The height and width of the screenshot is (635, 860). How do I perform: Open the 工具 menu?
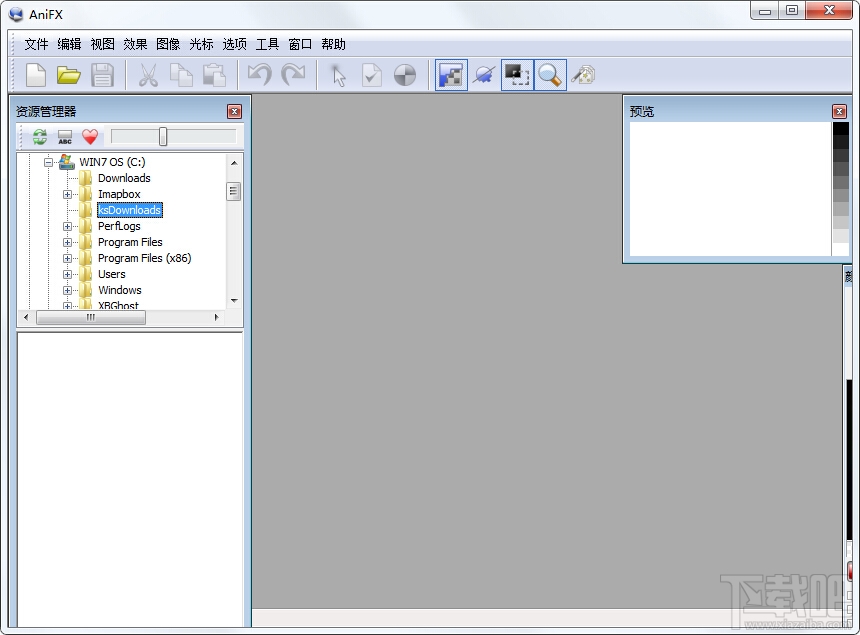(x=268, y=44)
